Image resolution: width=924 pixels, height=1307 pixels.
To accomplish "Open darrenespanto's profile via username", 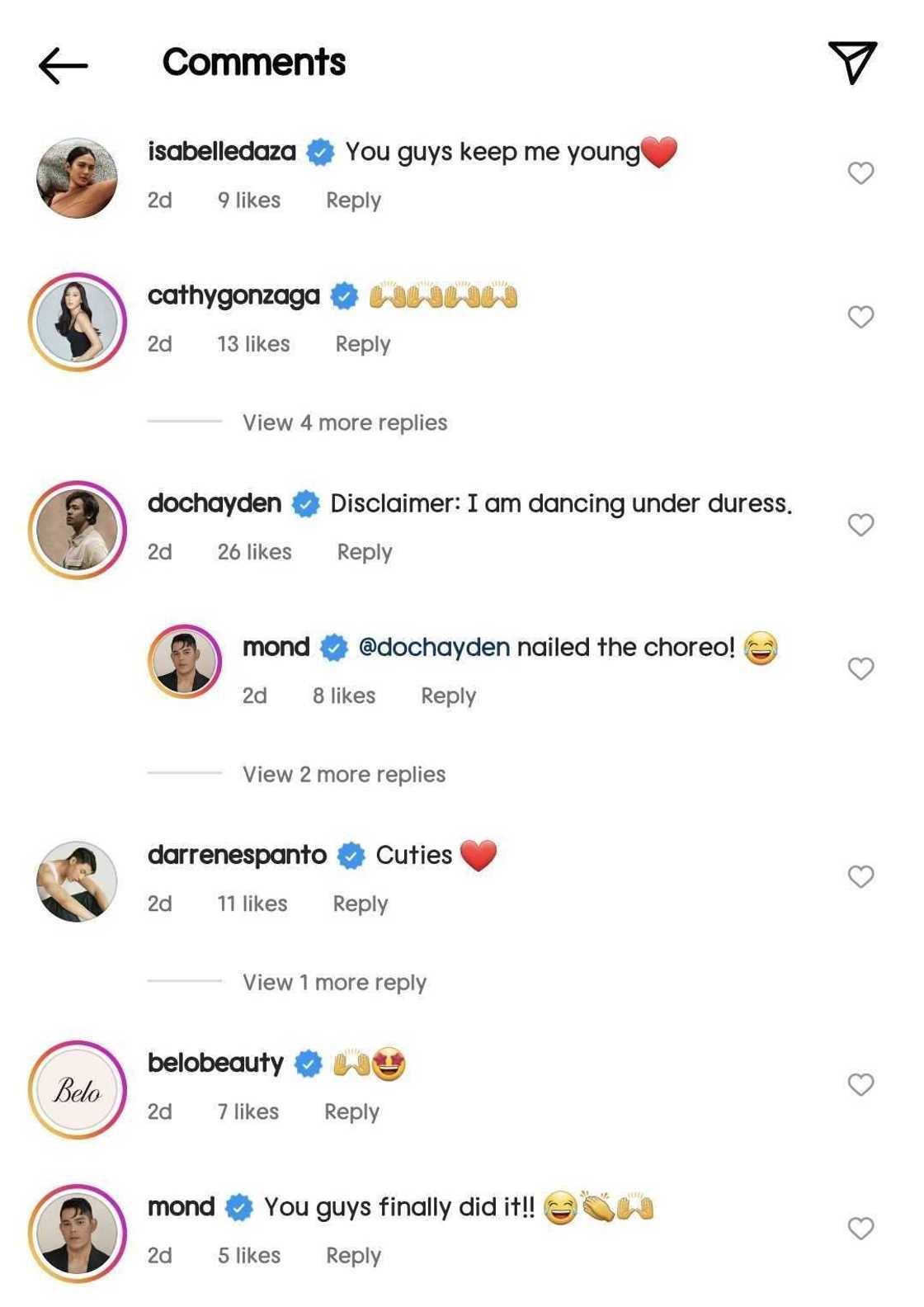I will pyautogui.click(x=237, y=855).
